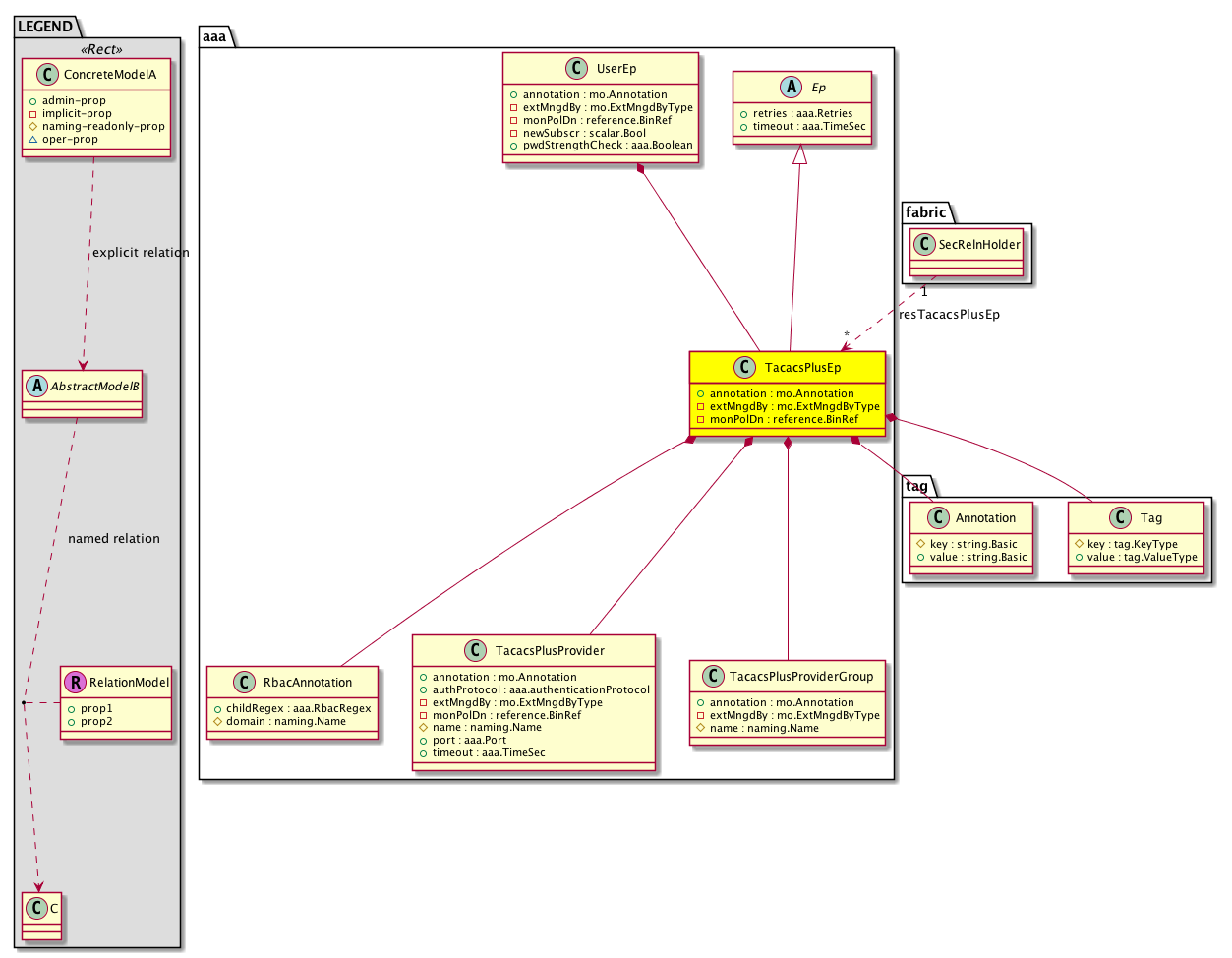Click the C icon next to RbacAnnotation
Viewport: 1232px width, 958px height.
click(x=245, y=683)
